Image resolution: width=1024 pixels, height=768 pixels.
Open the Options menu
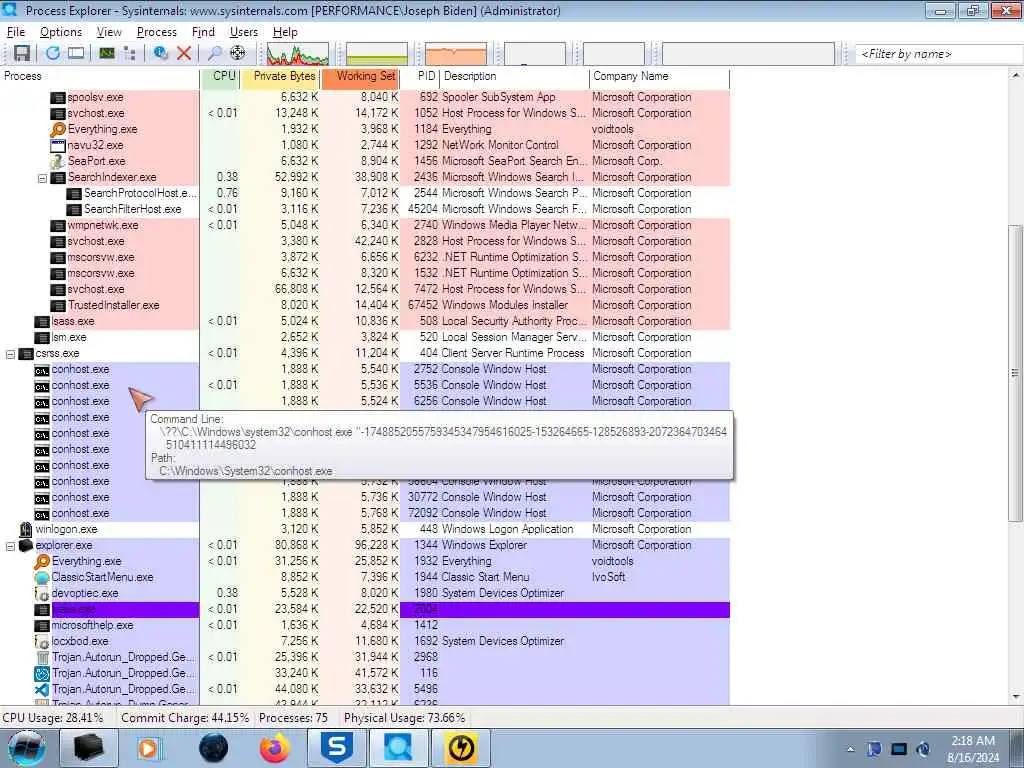point(61,32)
